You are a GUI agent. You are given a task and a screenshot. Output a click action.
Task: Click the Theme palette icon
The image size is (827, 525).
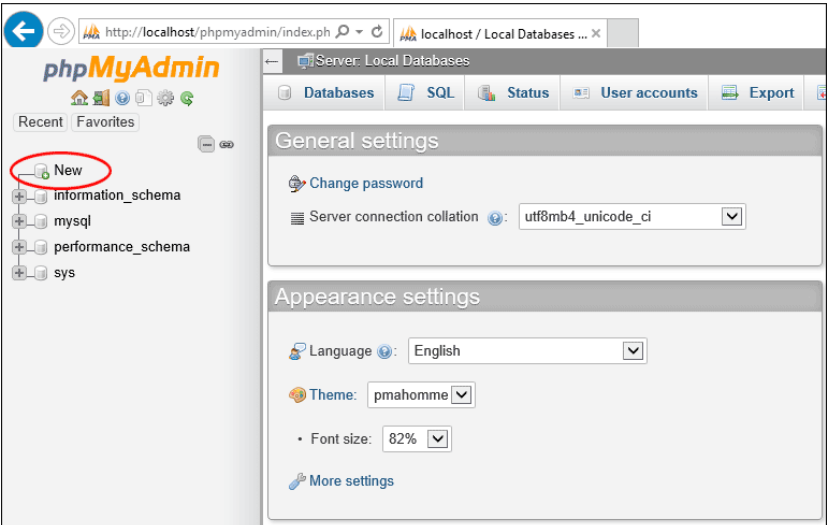click(x=297, y=395)
